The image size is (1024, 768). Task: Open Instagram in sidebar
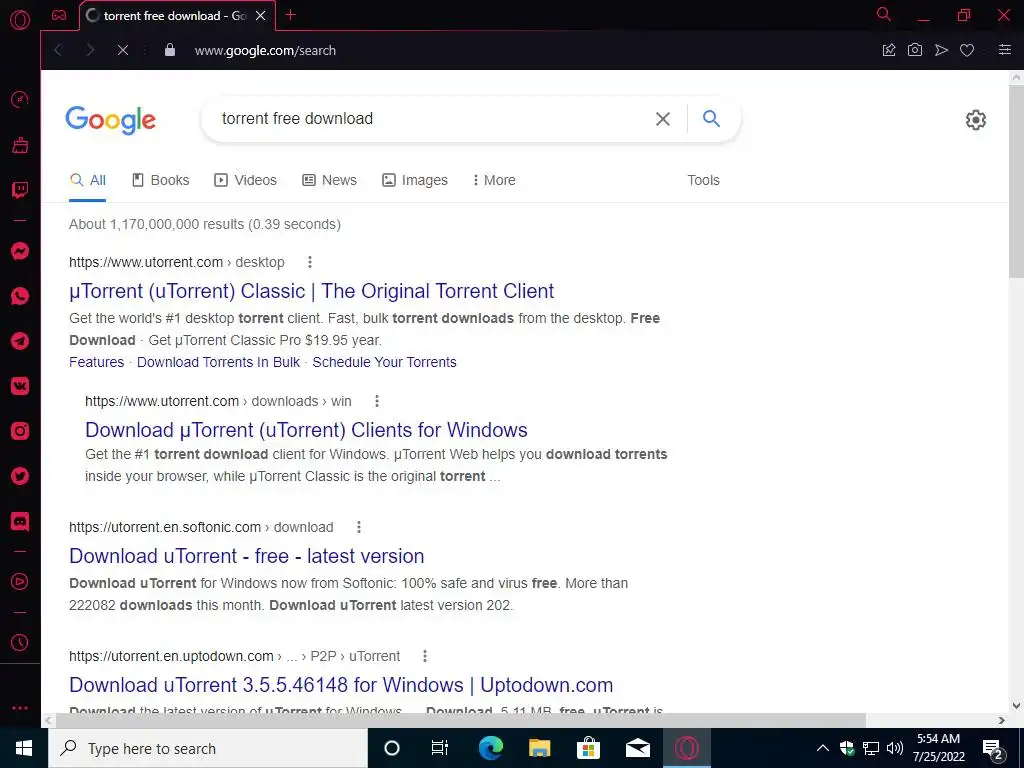[x=20, y=431]
